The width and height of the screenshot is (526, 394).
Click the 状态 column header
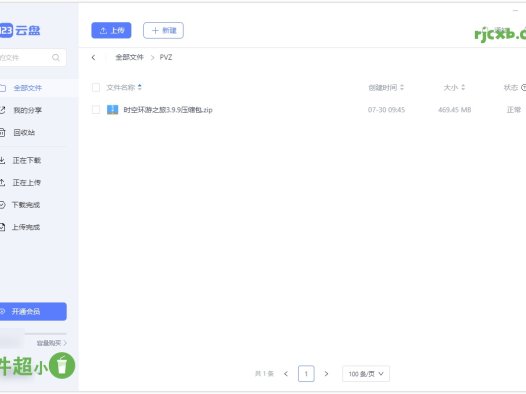pyautogui.click(x=515, y=88)
